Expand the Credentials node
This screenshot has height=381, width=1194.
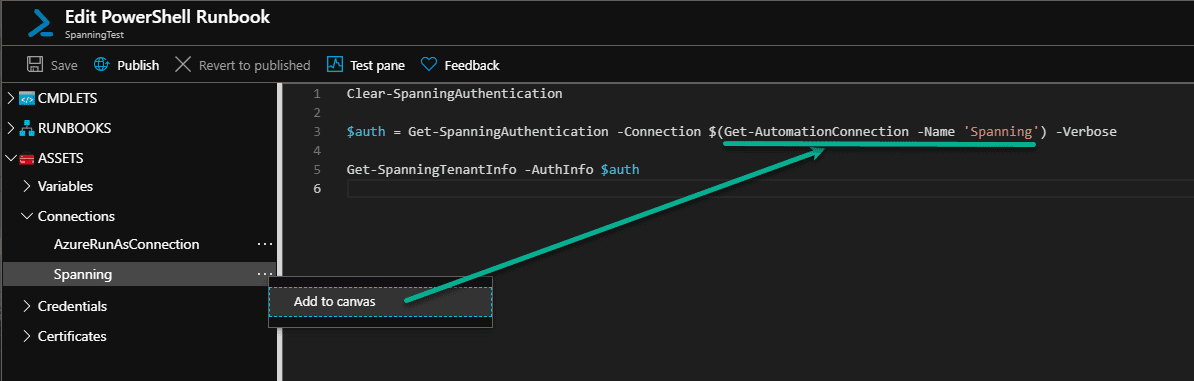tap(27, 306)
